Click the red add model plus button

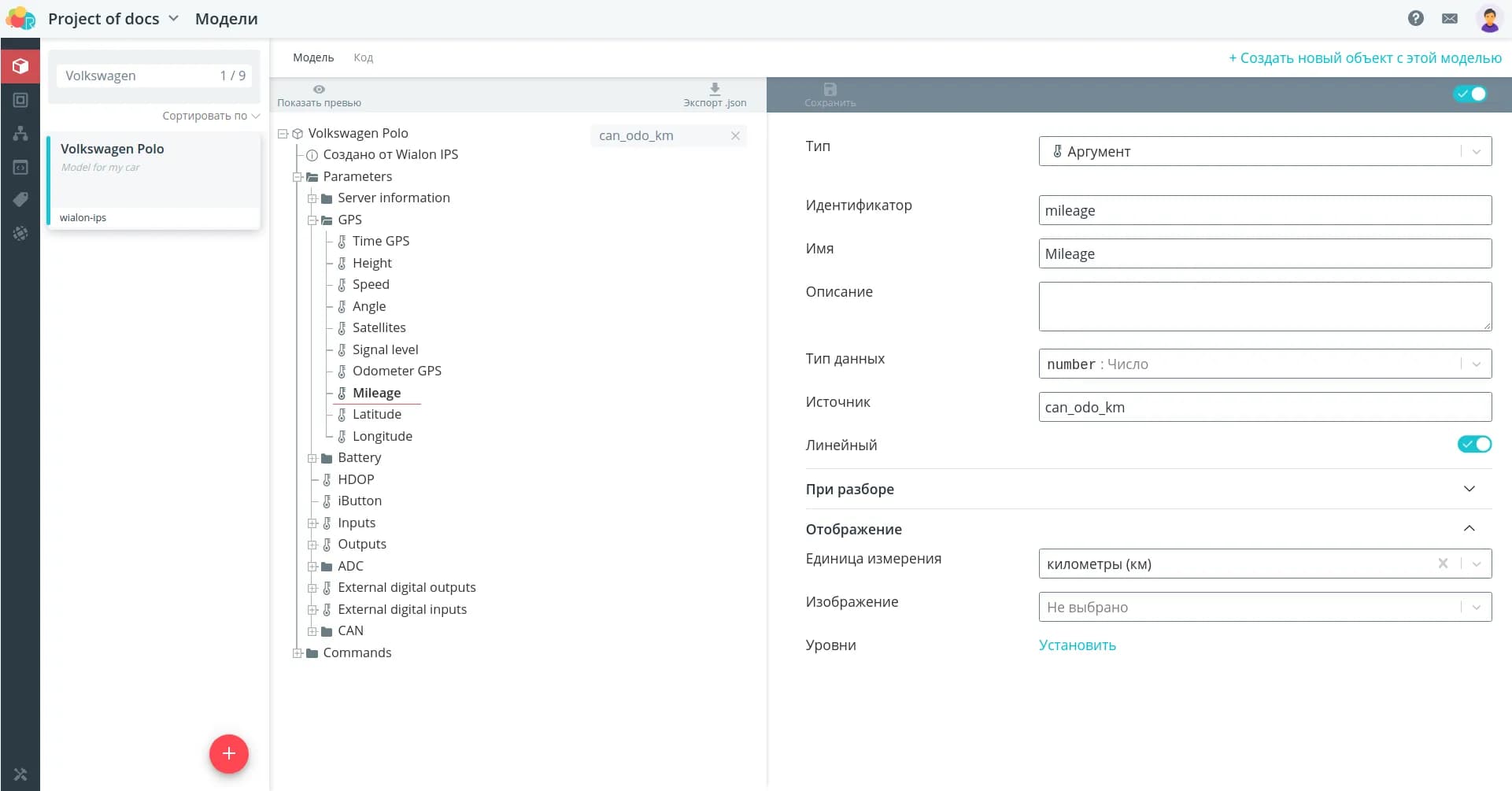click(x=228, y=753)
